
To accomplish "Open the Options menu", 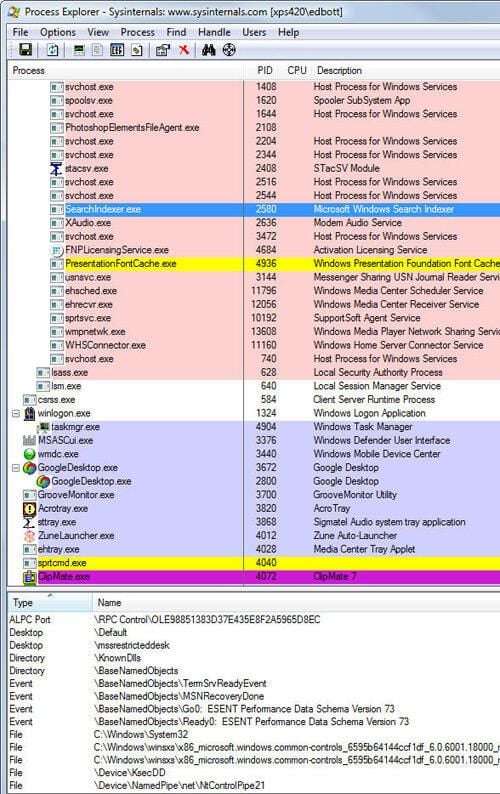I will tap(58, 32).
